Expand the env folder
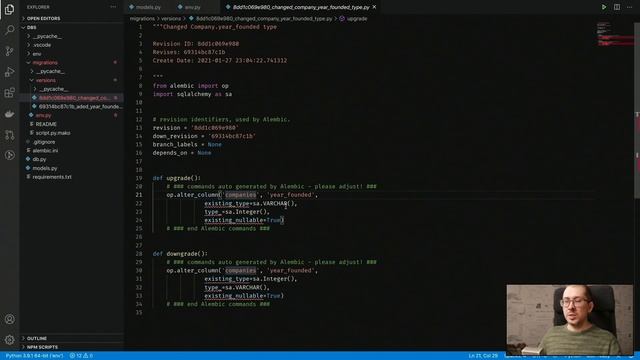 click(x=37, y=54)
